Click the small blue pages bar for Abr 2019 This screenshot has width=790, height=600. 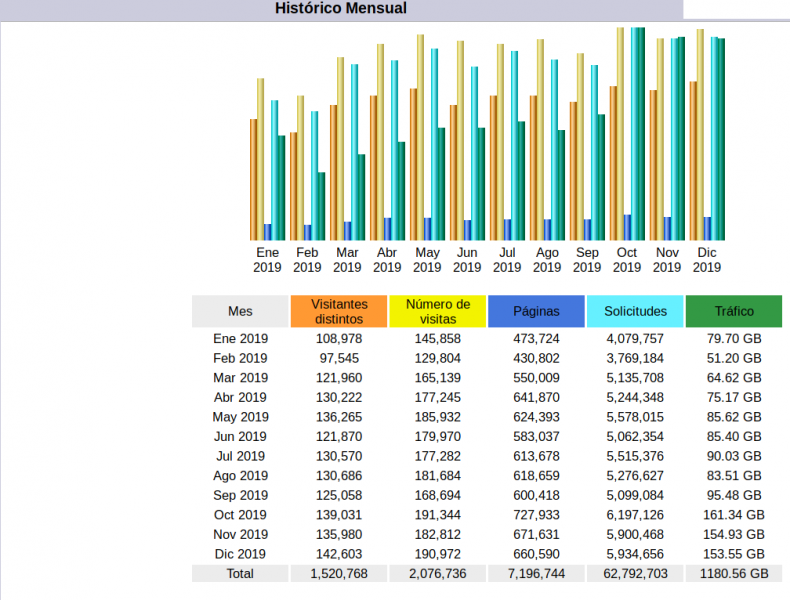[x=387, y=229]
